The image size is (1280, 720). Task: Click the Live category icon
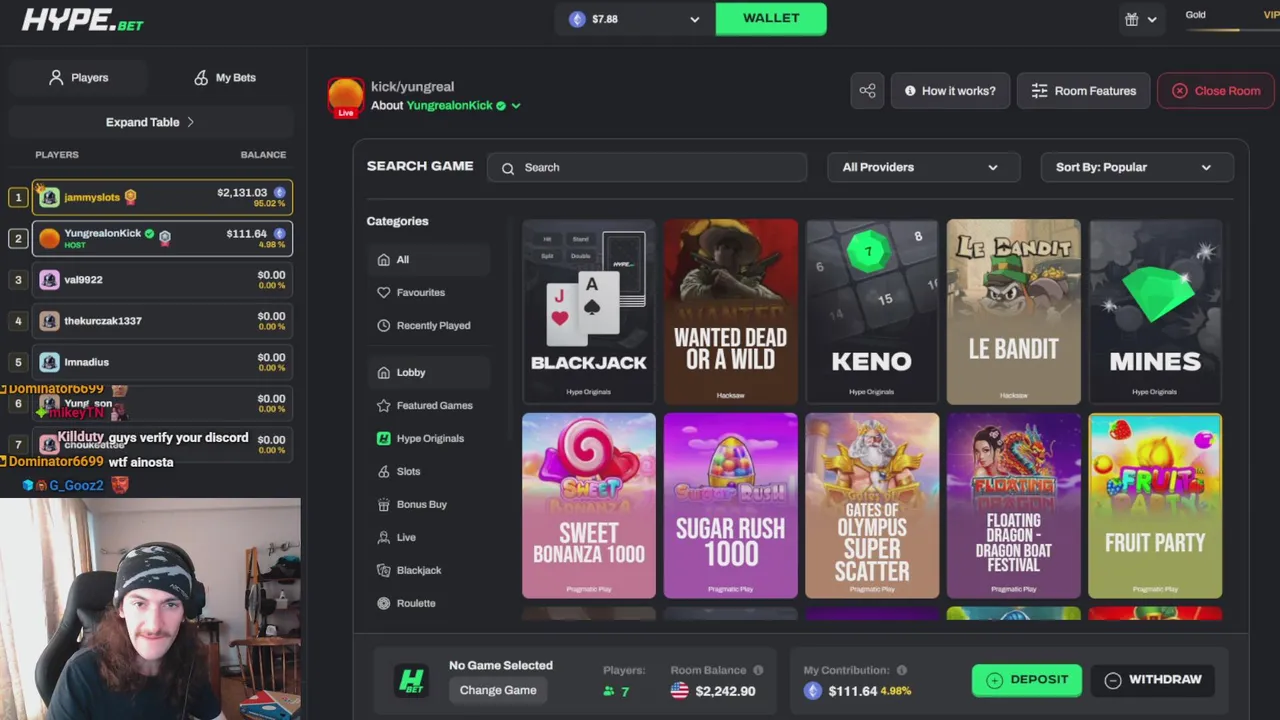[383, 538]
